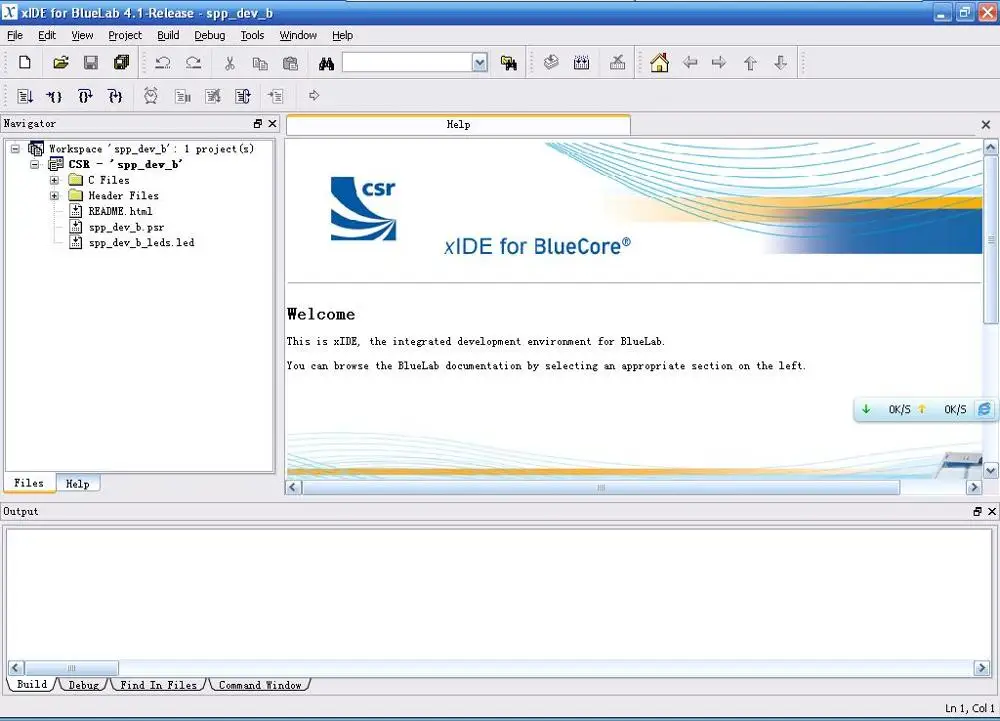Click the help forward arrow
Image resolution: width=1000 pixels, height=721 pixels.
pyautogui.click(x=719, y=62)
